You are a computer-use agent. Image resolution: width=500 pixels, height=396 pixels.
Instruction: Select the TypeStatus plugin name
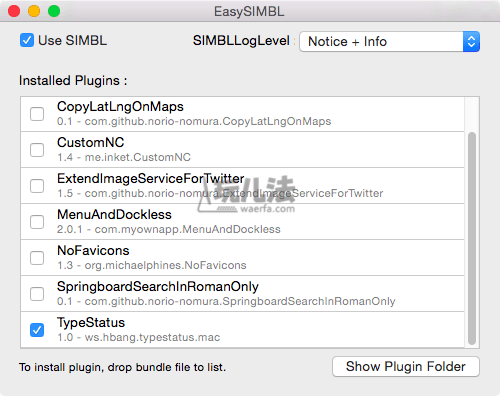coord(91,323)
